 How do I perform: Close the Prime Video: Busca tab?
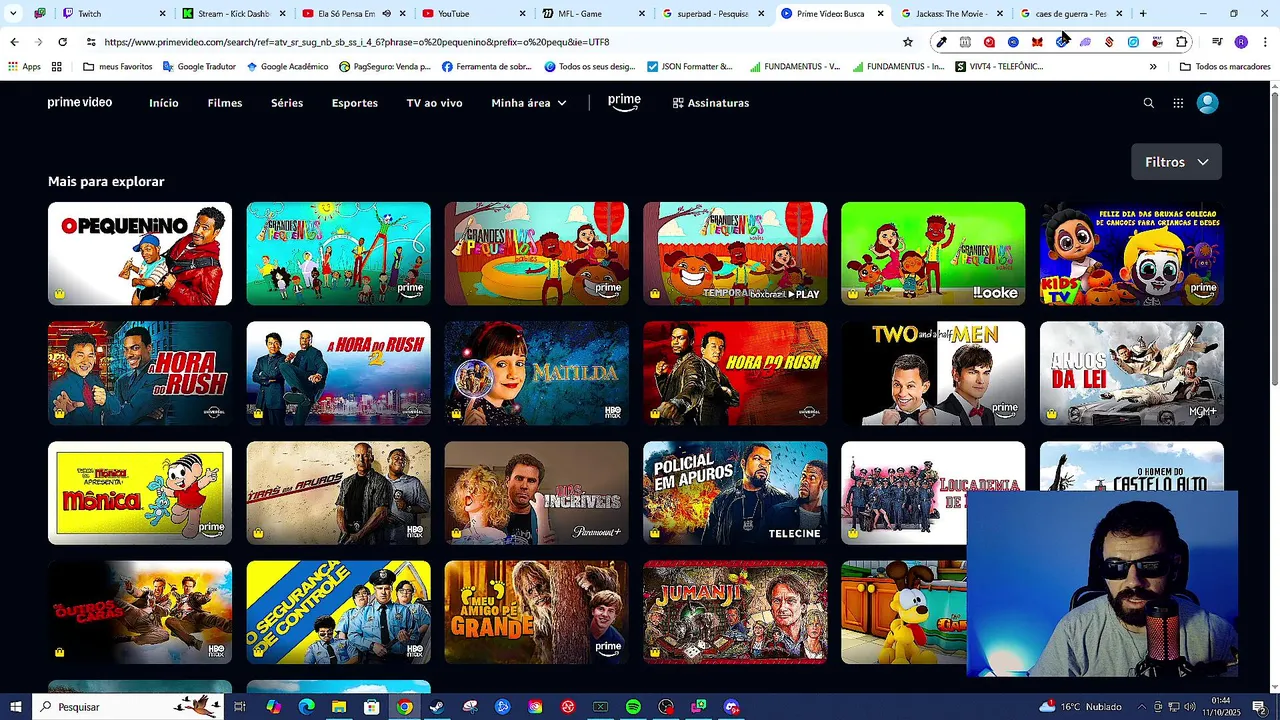coord(881,14)
